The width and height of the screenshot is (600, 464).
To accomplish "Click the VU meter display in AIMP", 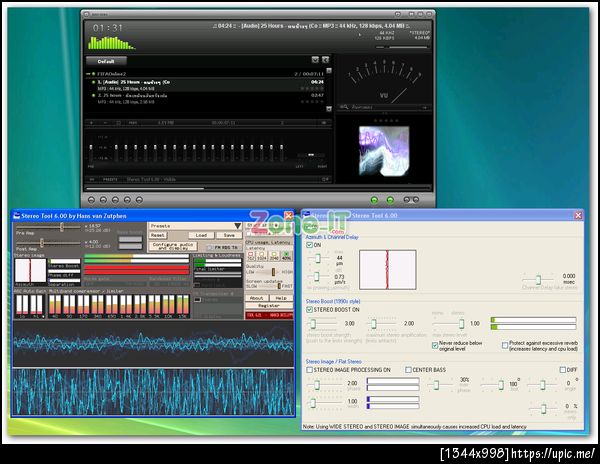I will (384, 81).
